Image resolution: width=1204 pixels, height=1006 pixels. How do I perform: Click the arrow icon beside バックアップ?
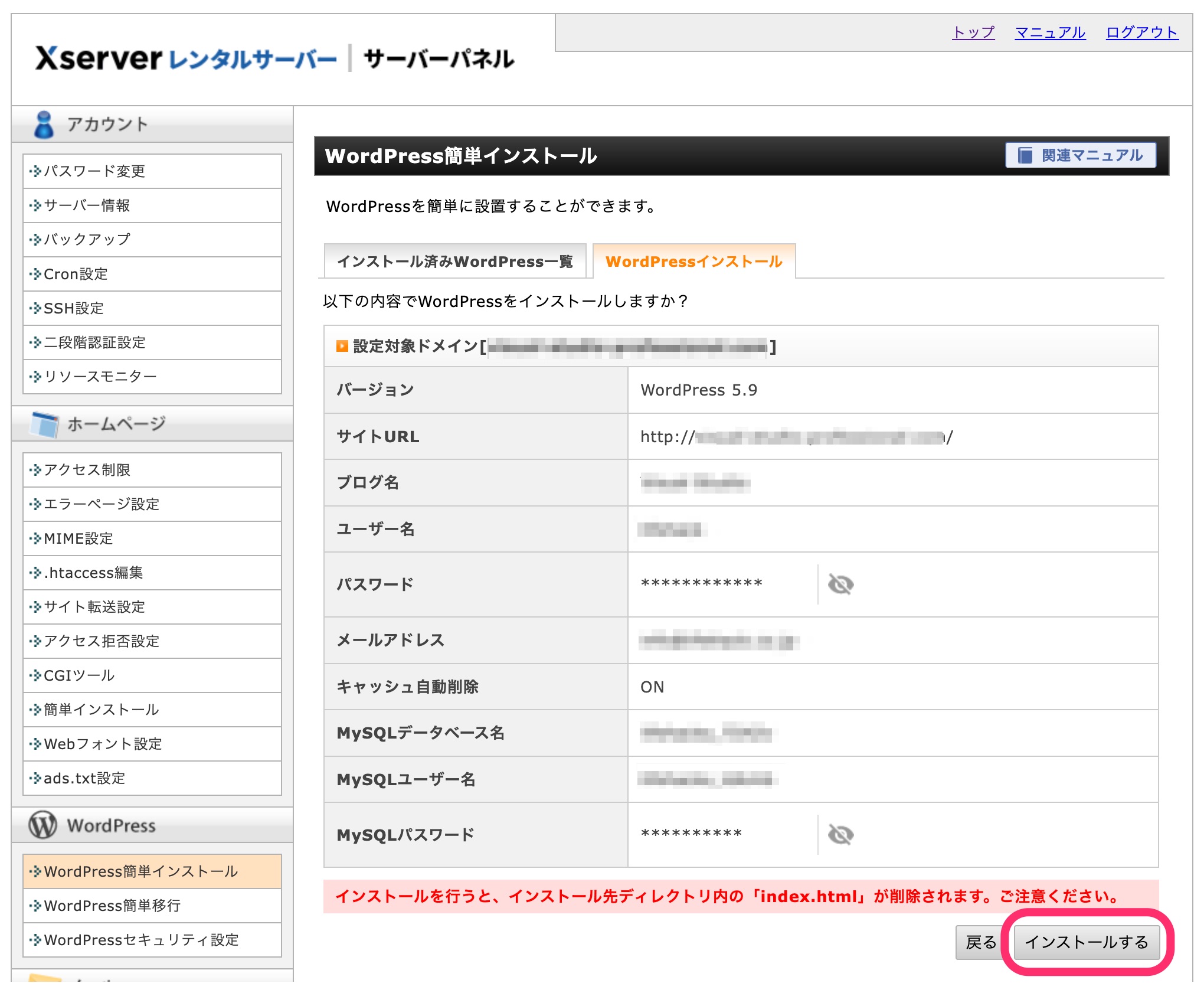pos(35,240)
